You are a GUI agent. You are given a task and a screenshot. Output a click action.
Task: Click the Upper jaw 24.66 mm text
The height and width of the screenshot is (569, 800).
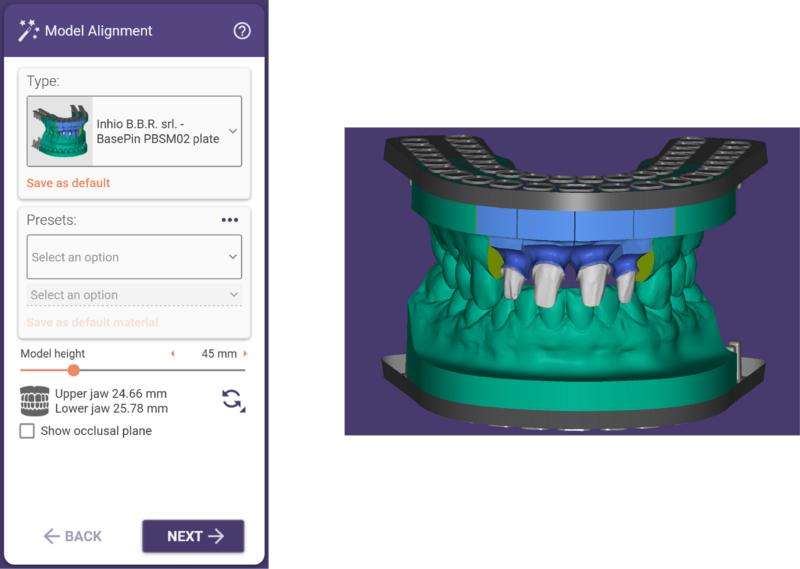coord(111,393)
